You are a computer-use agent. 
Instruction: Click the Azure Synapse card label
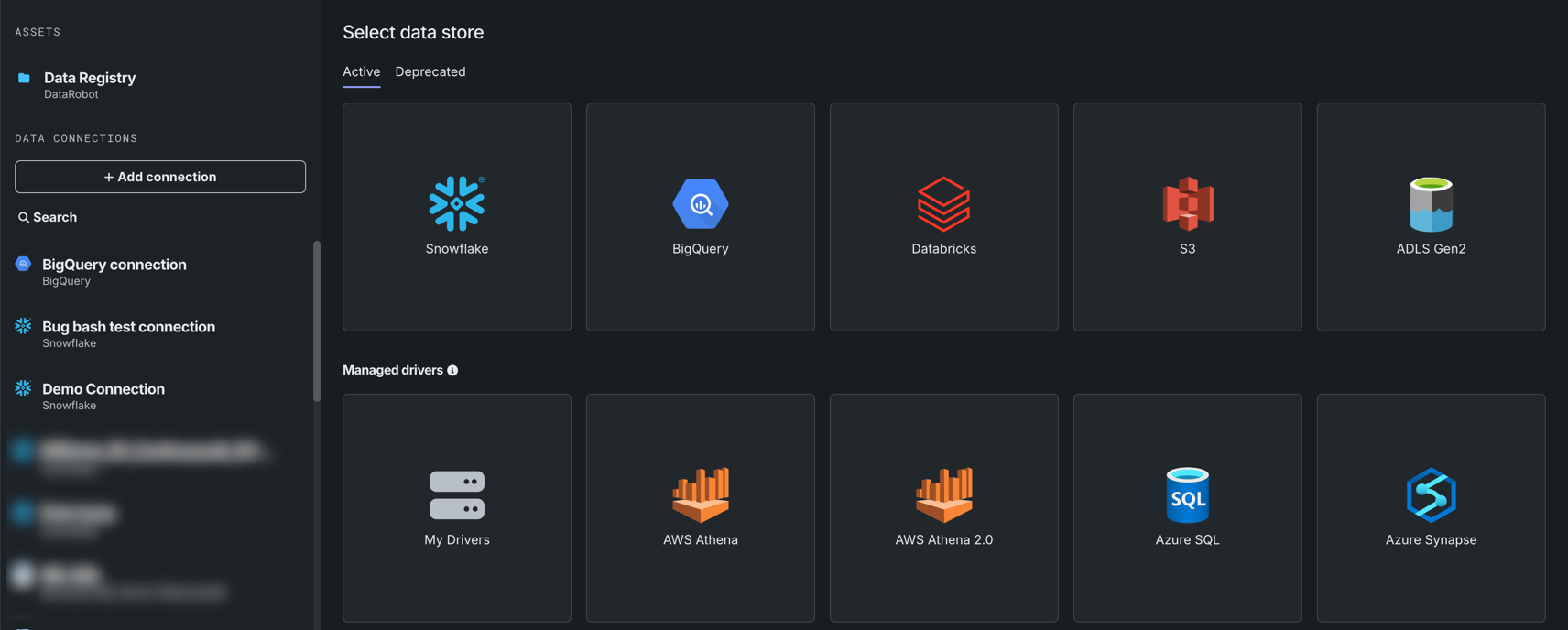click(x=1431, y=540)
